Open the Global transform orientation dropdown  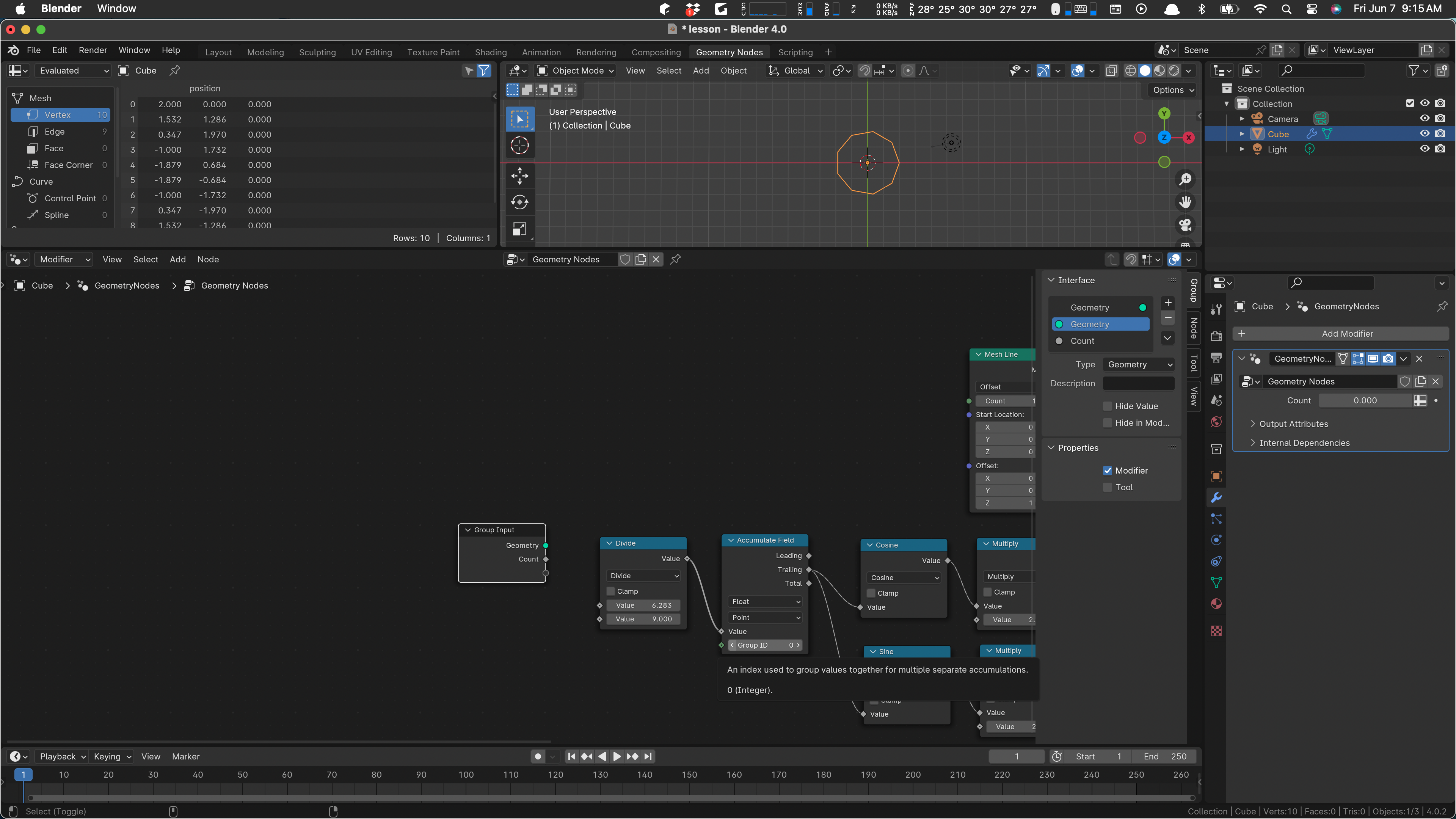click(796, 71)
